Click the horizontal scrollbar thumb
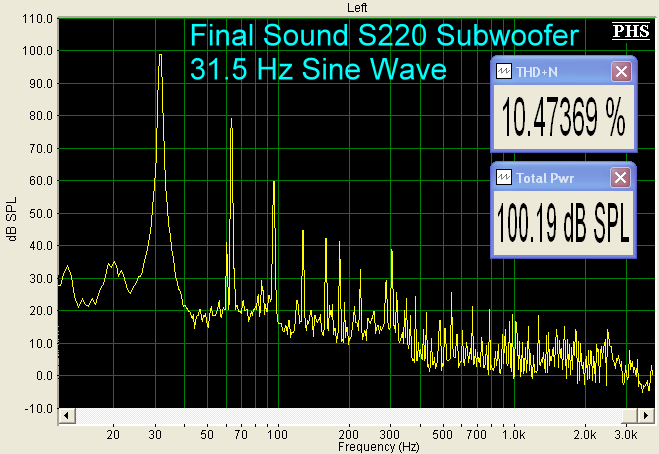659x454 pixels. pos(630,416)
